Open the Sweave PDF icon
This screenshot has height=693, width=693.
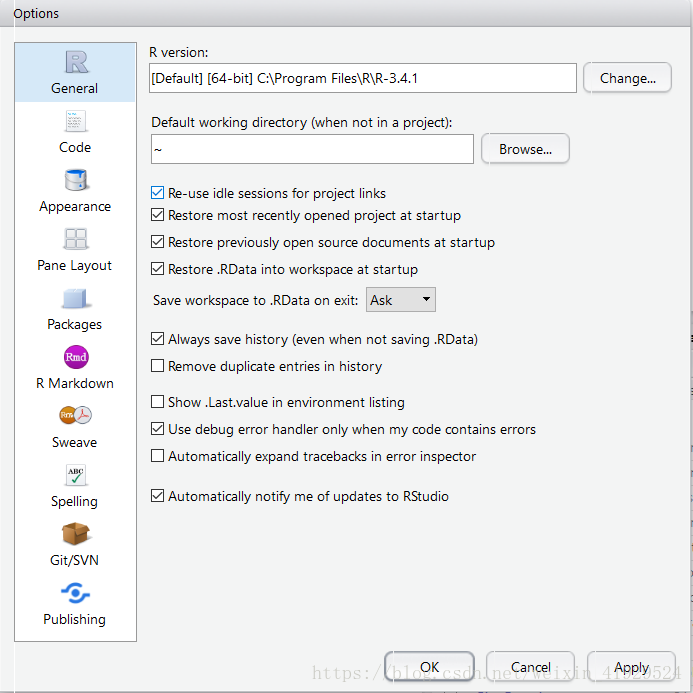(76, 415)
